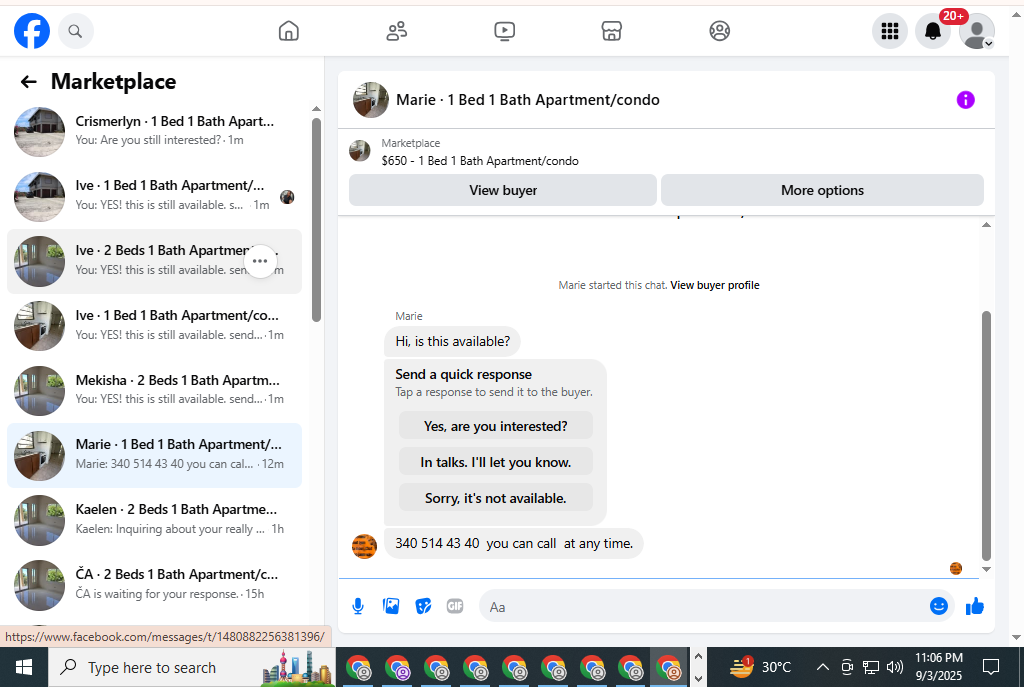
Task: Open the Windows Start menu
Action: point(24,667)
